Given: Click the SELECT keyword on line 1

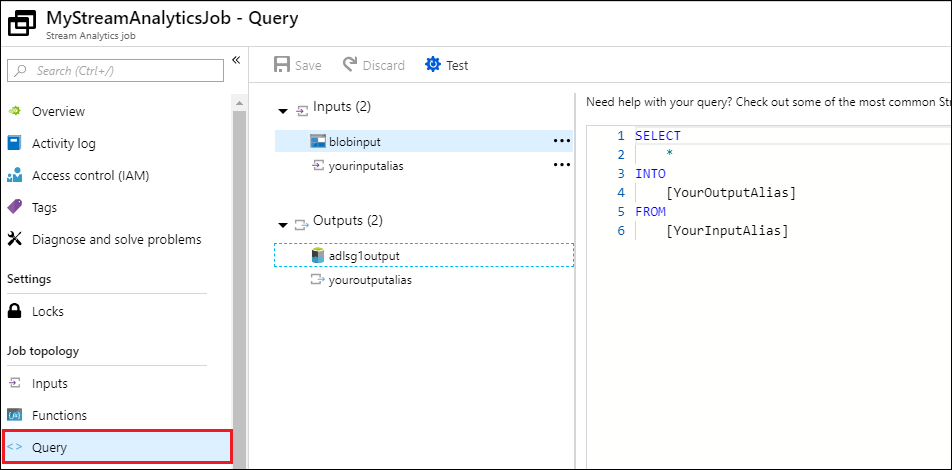Looking at the screenshot, I should (x=658, y=135).
